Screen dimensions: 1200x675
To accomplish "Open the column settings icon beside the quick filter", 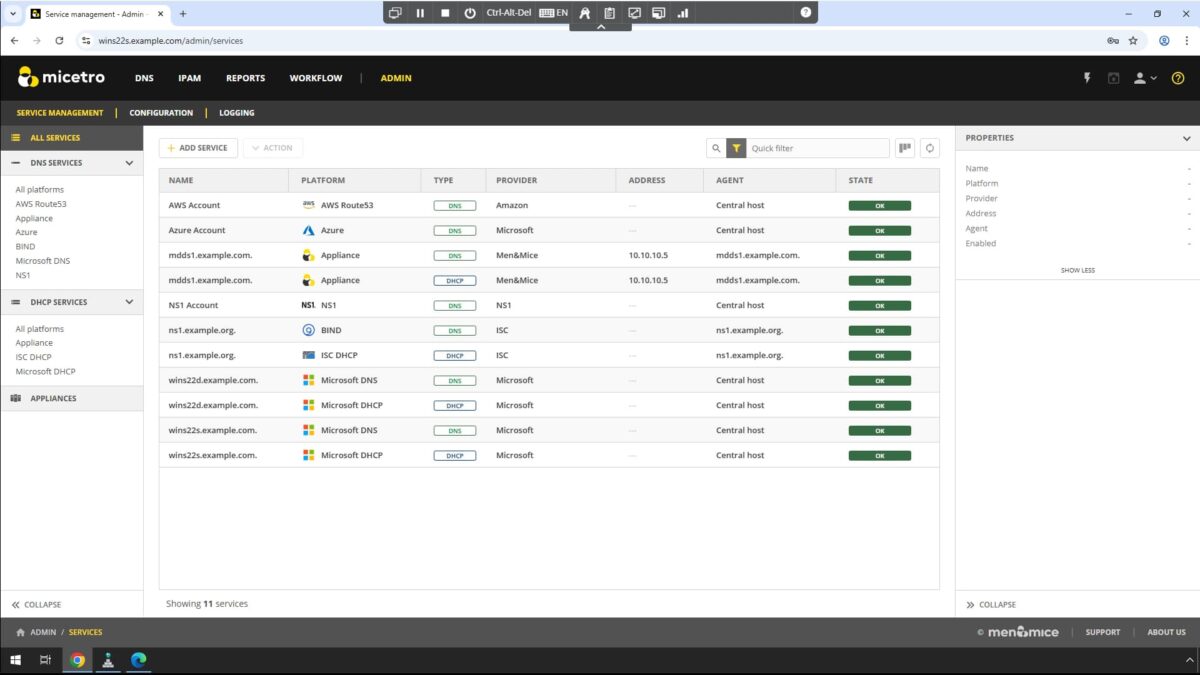I will click(904, 147).
